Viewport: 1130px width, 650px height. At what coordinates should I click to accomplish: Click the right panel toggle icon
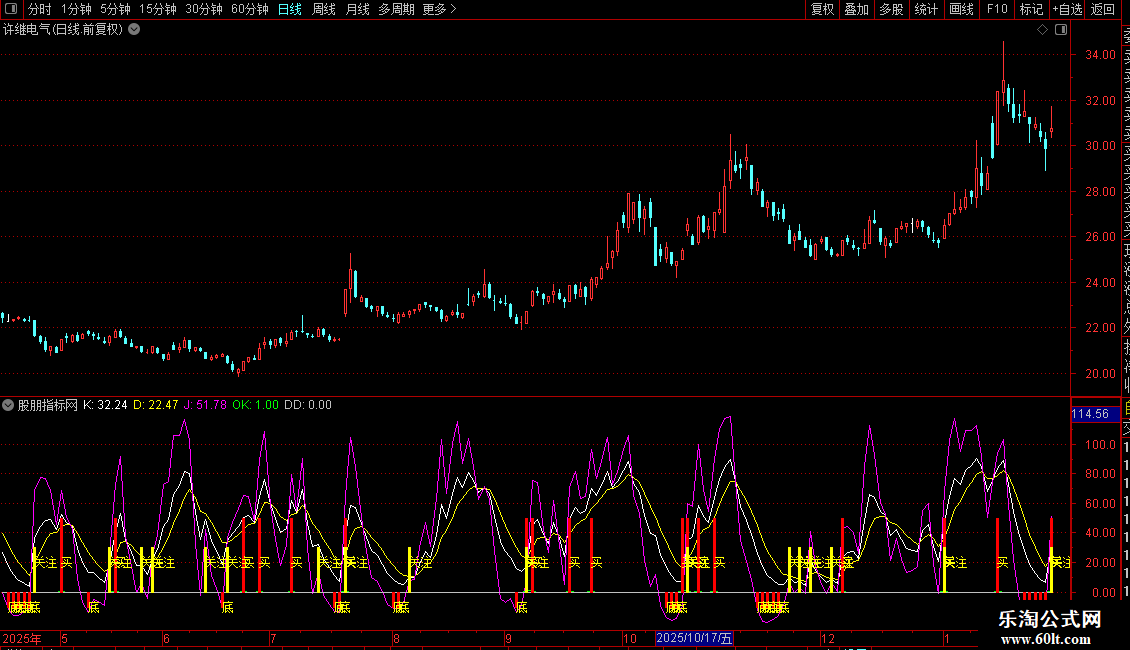tap(1059, 29)
